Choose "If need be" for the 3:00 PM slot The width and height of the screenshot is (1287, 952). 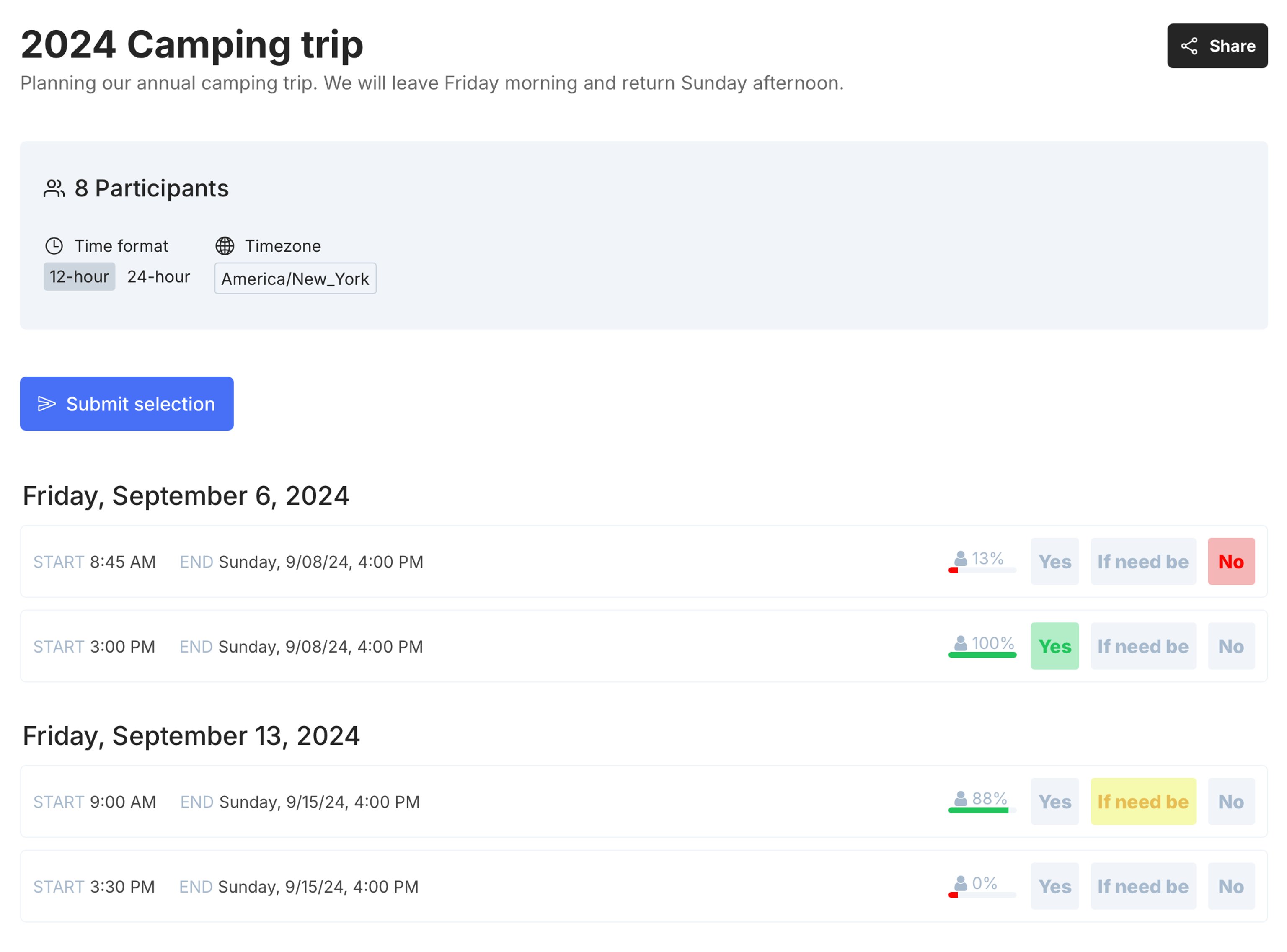tap(1143, 646)
